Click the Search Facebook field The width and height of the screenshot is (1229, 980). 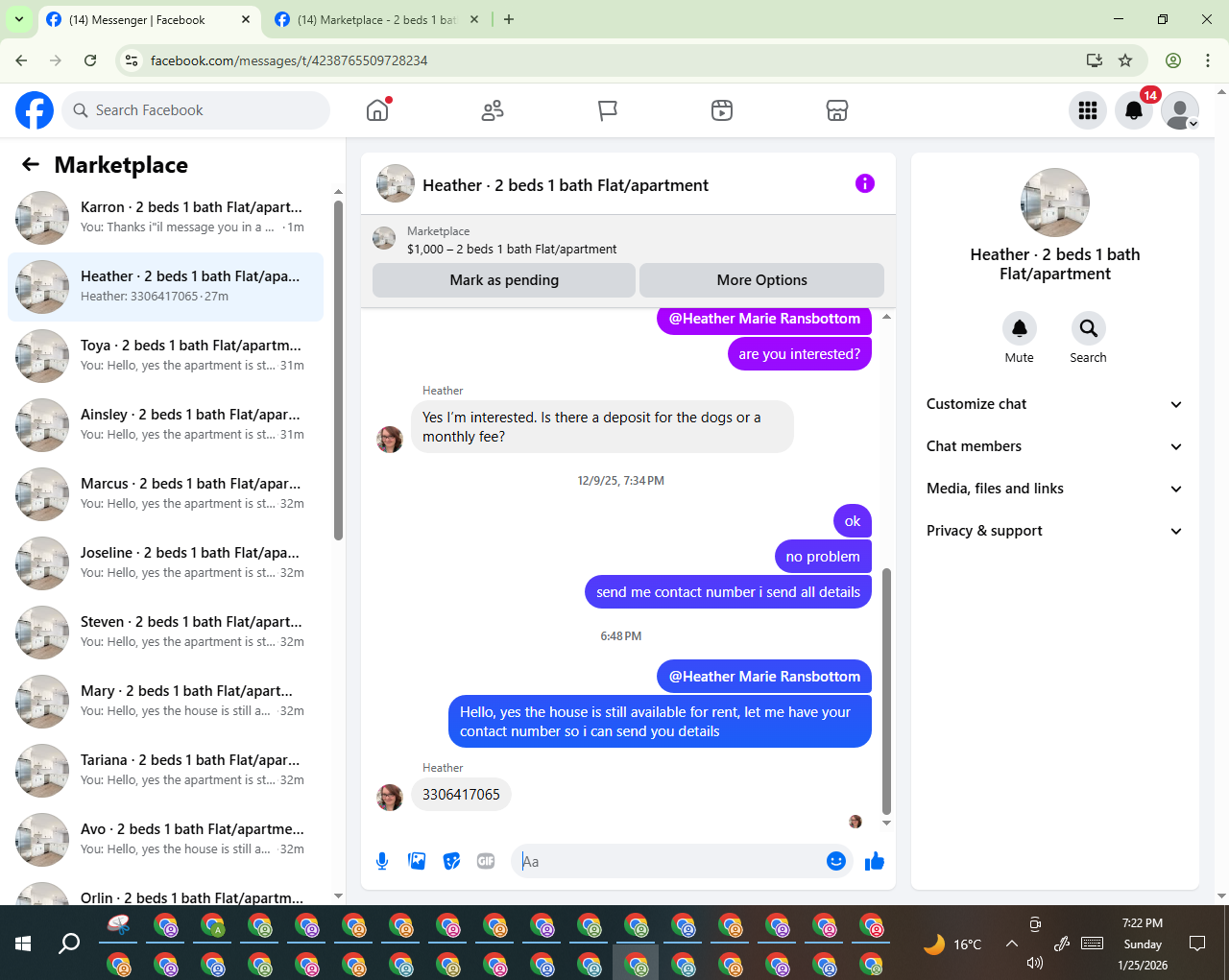click(x=196, y=110)
